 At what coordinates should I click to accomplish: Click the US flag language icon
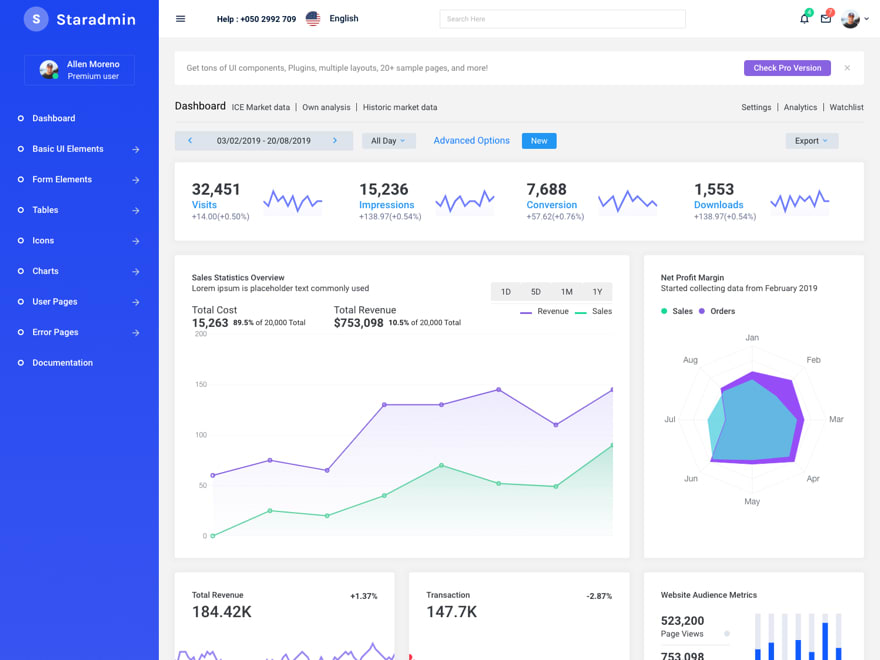(313, 19)
